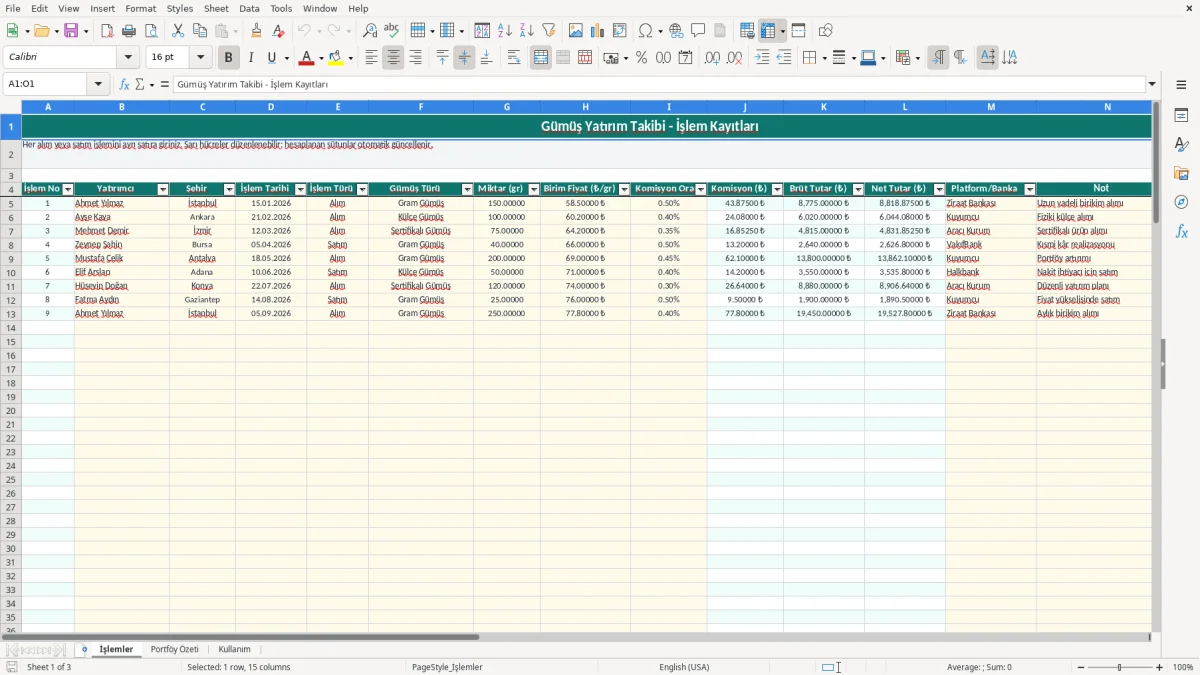Viewport: 1200px width, 675px height.
Task: Open the Font Size dropdown arrow
Action: pos(201,58)
